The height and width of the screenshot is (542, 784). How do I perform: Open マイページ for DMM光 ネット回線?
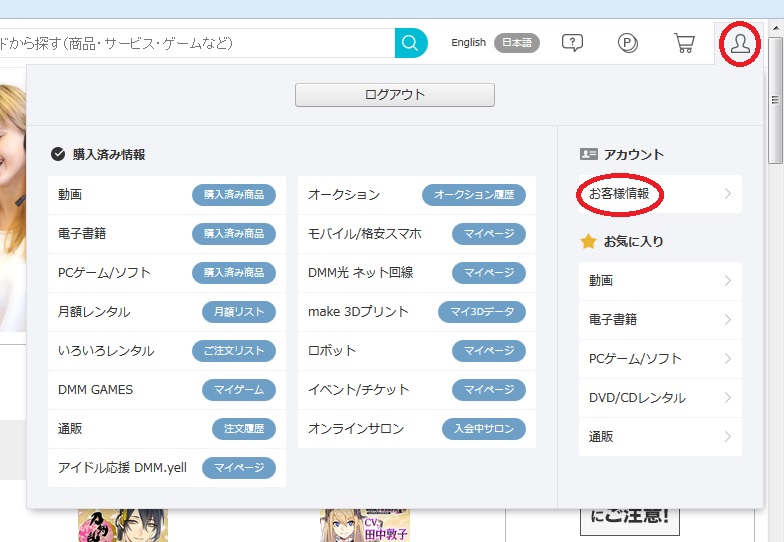[488, 272]
